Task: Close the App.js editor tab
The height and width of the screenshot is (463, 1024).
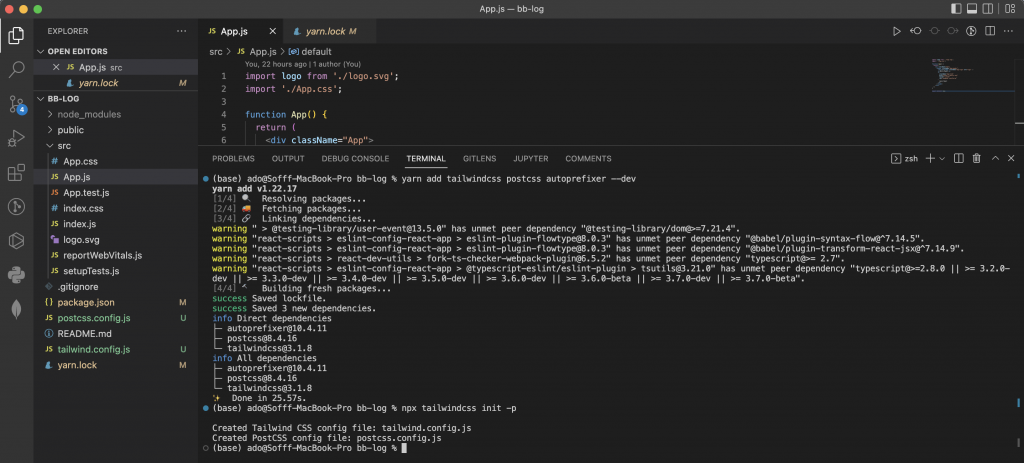Action: click(x=272, y=31)
